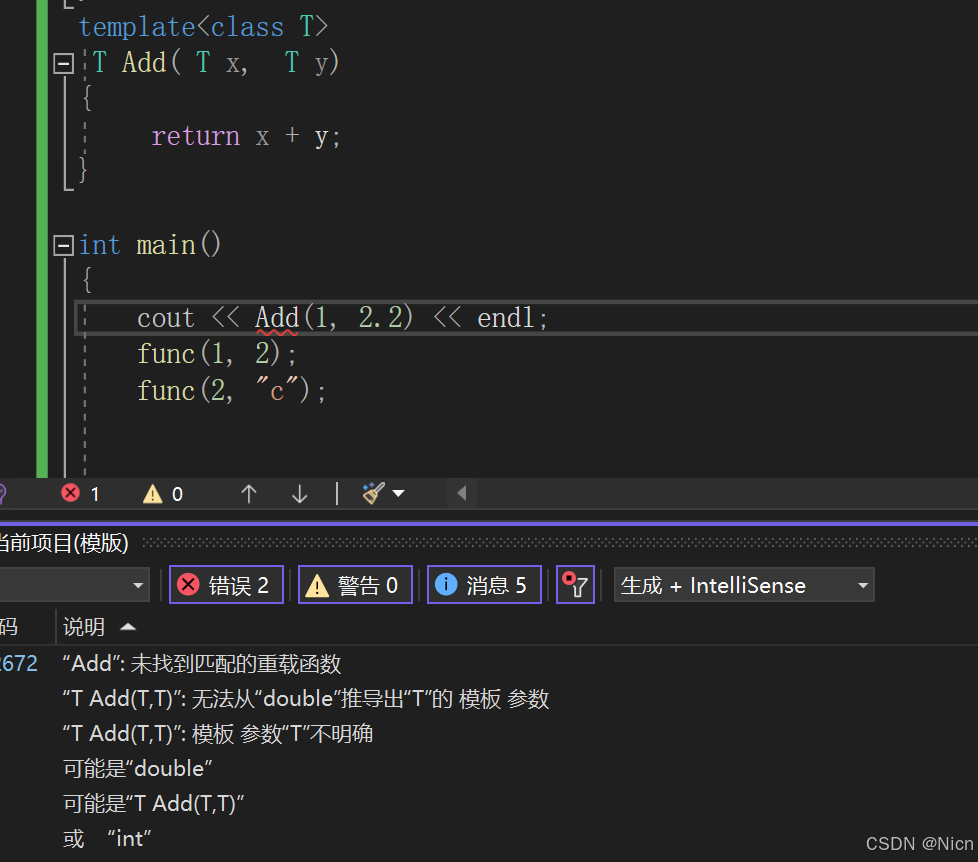The height and width of the screenshot is (862, 978).
Task: Select the 或 "int" message row
Action: 107,839
